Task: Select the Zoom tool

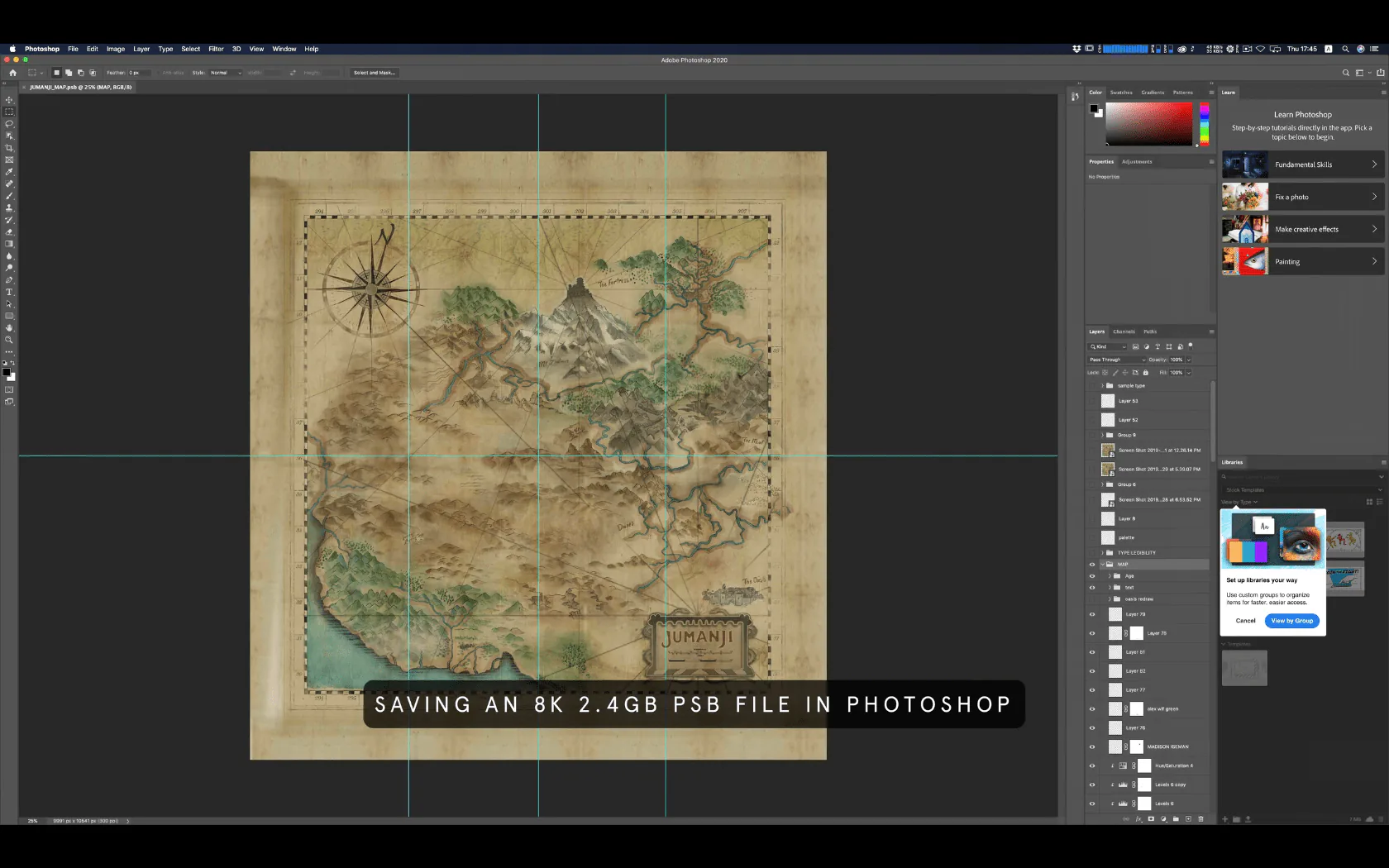Action: [9, 340]
